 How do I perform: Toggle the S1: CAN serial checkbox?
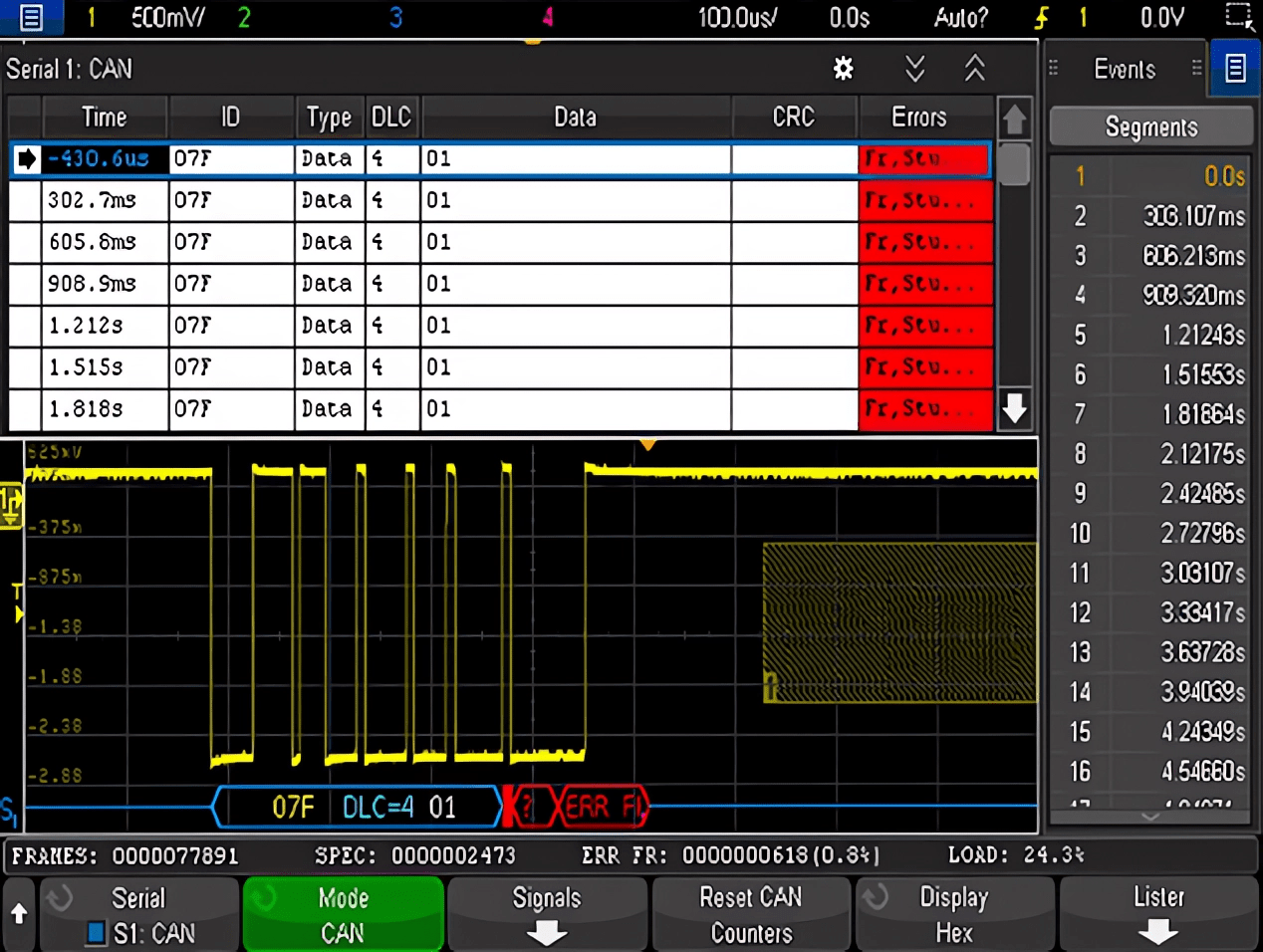[97, 933]
